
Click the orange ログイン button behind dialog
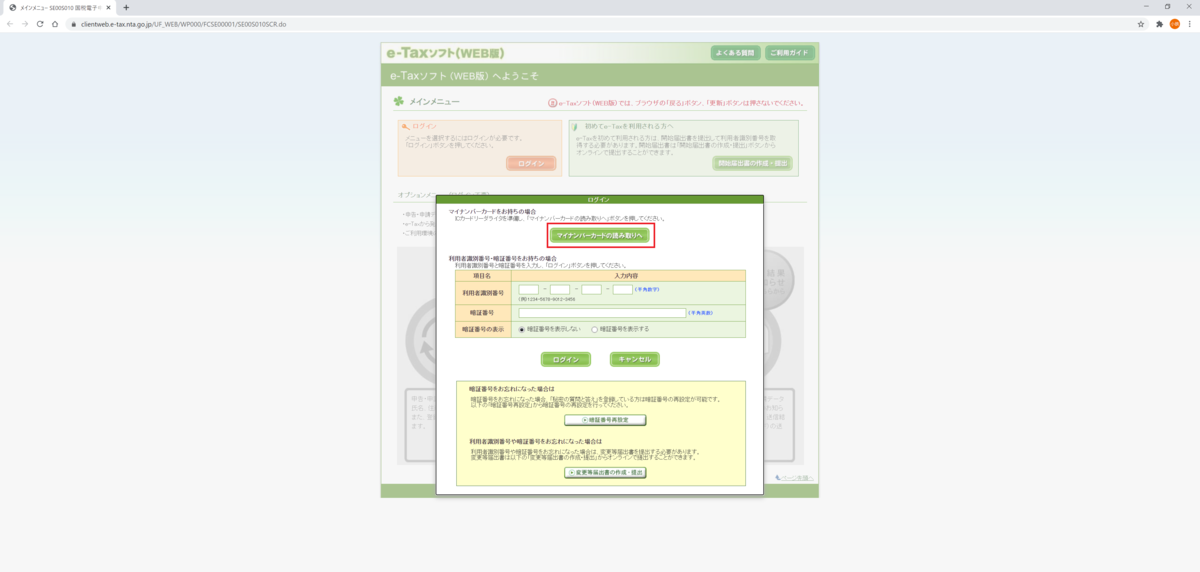tap(531, 163)
